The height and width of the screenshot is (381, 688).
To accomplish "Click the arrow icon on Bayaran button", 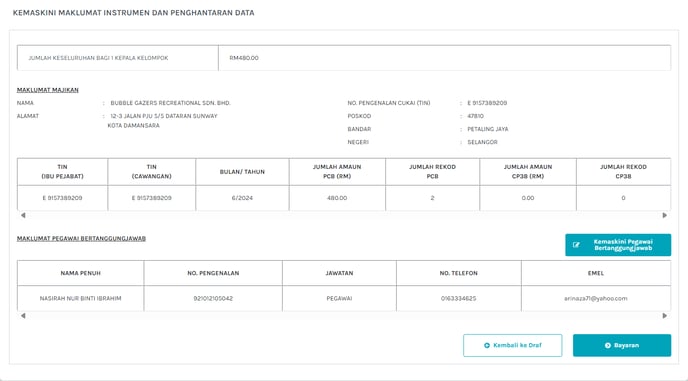I will pyautogui.click(x=608, y=345).
